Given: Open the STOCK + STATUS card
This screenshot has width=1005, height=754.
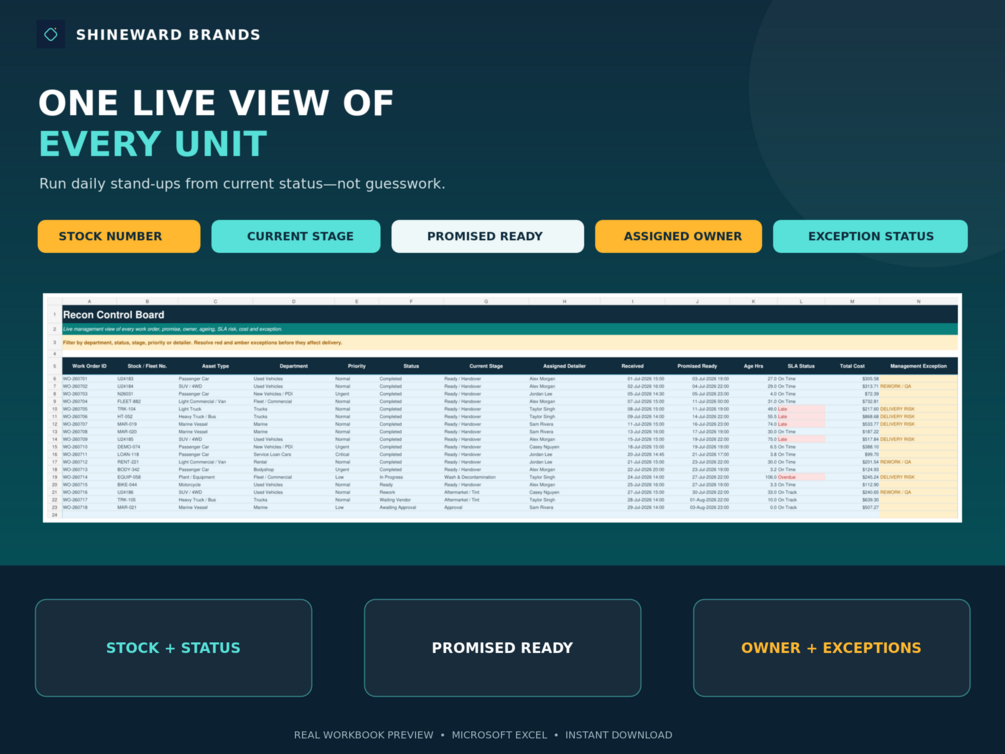Looking at the screenshot, I should [x=174, y=648].
